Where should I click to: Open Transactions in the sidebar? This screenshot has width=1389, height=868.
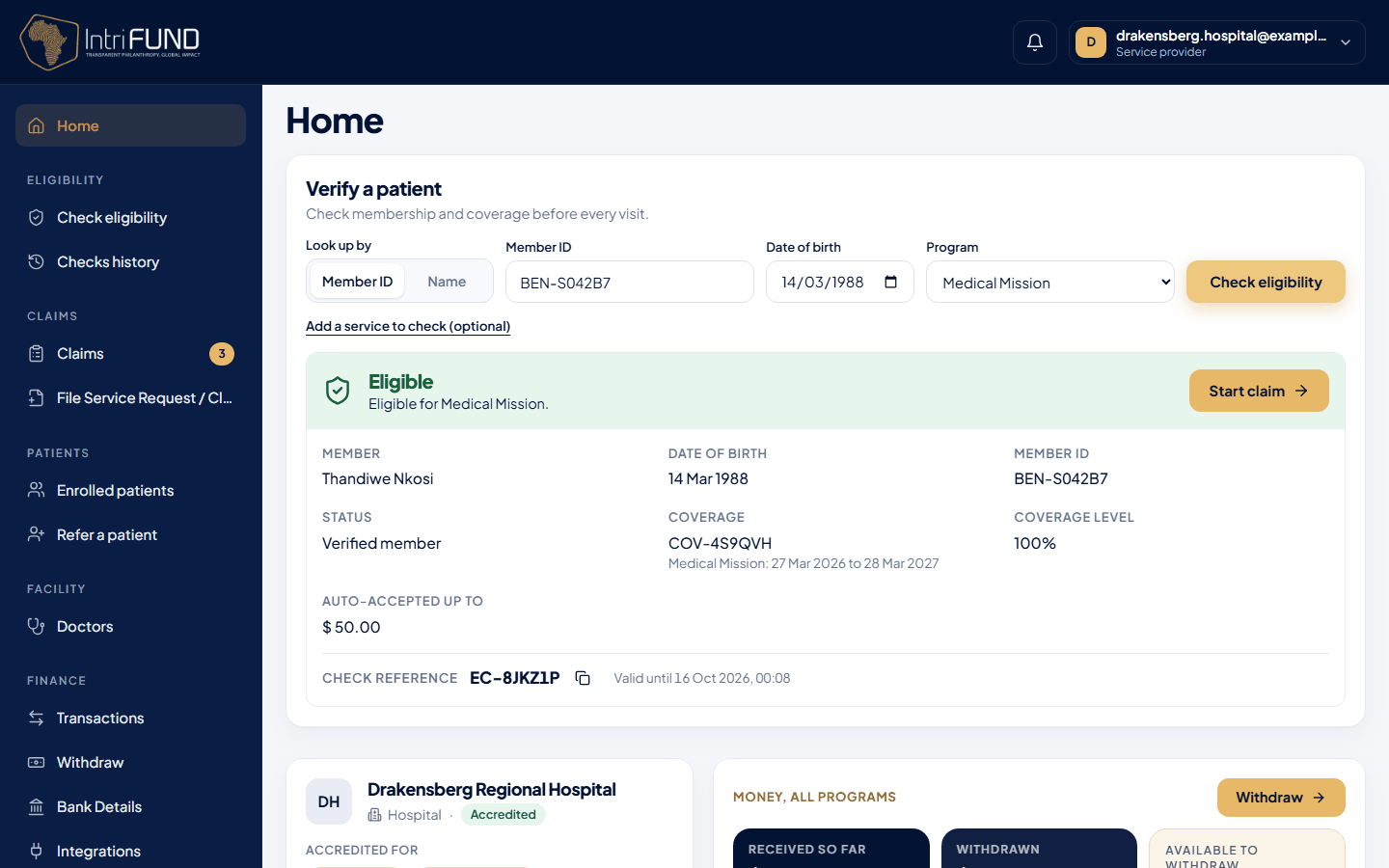pos(131,719)
